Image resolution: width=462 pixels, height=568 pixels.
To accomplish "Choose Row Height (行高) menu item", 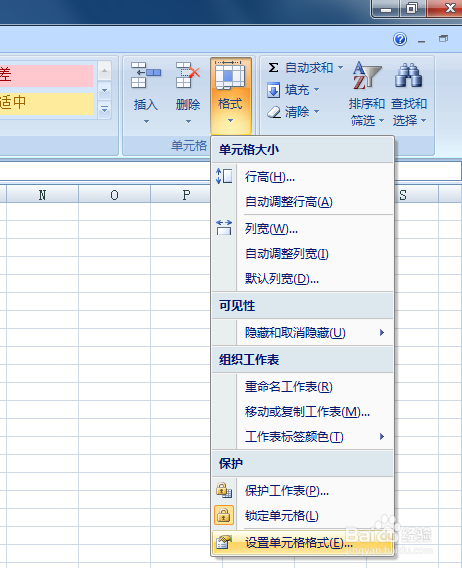I will click(x=303, y=177).
